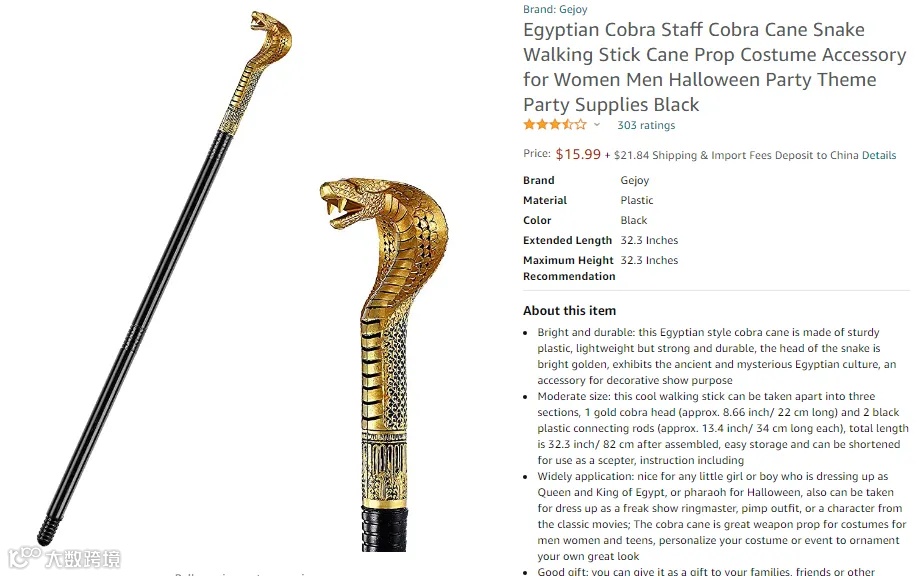Click the Extended Length 32.3 Inches value
The height and width of the screenshot is (576, 922).
click(649, 240)
